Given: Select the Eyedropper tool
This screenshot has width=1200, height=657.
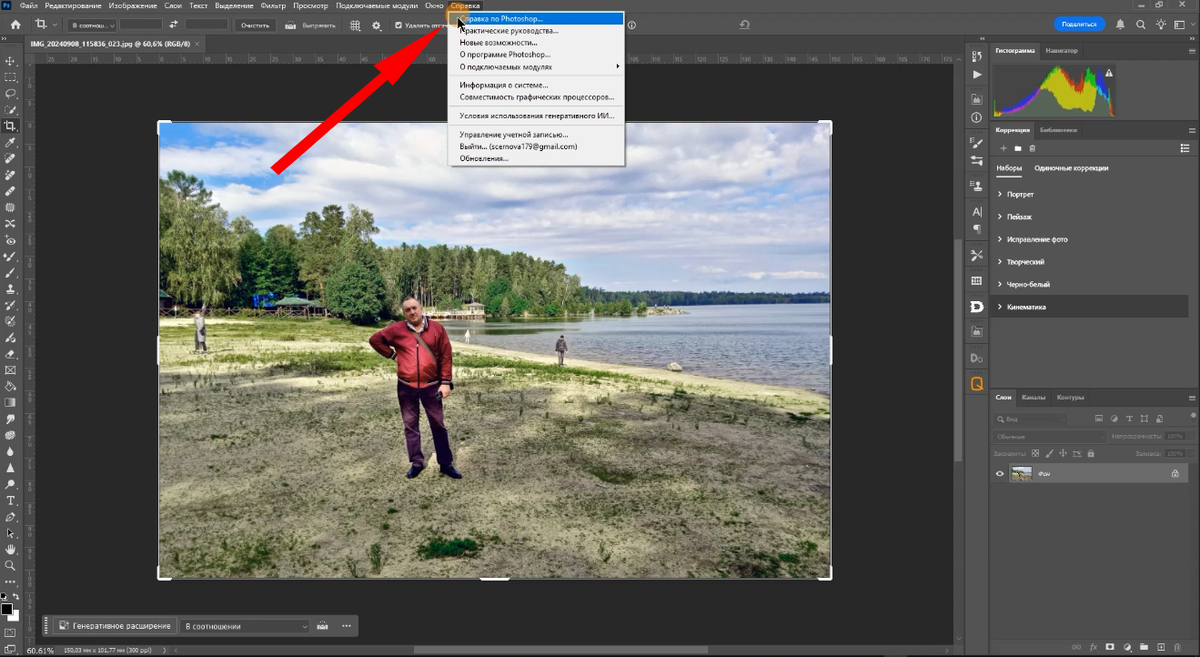Looking at the screenshot, I should [11, 143].
